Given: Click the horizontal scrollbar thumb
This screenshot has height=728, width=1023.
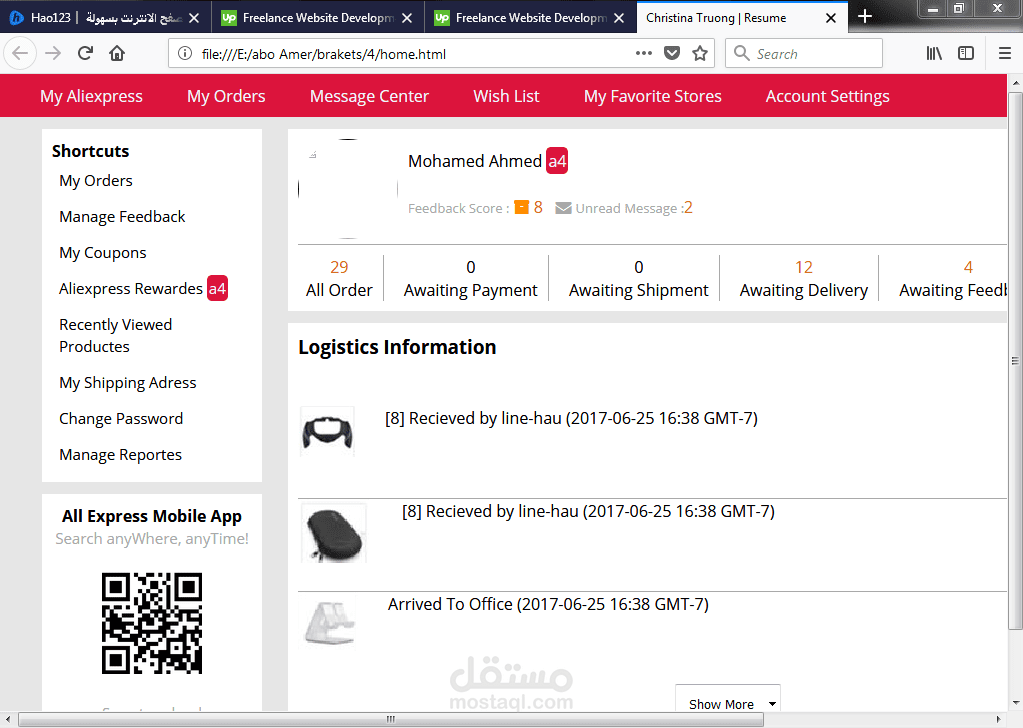Looking at the screenshot, I should [391, 720].
